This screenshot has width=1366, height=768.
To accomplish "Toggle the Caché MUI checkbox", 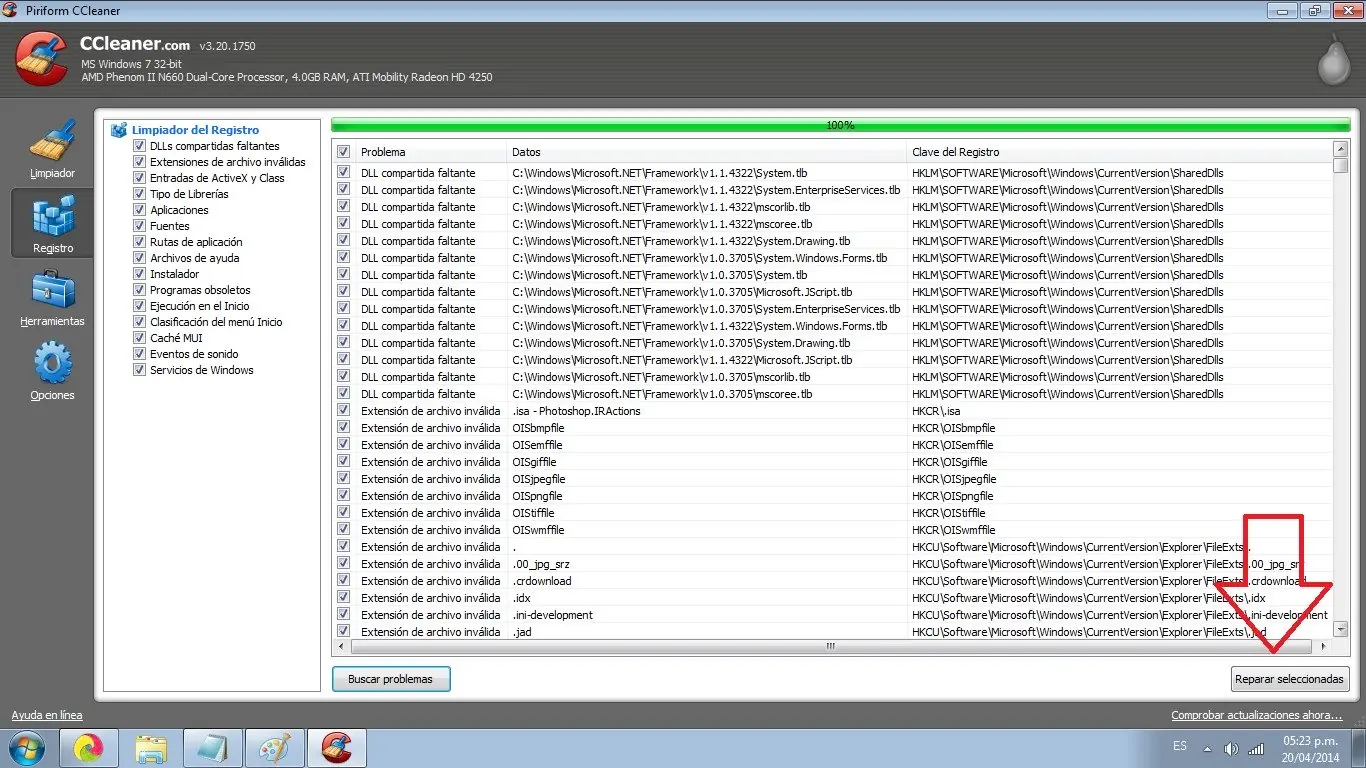I will click(140, 338).
